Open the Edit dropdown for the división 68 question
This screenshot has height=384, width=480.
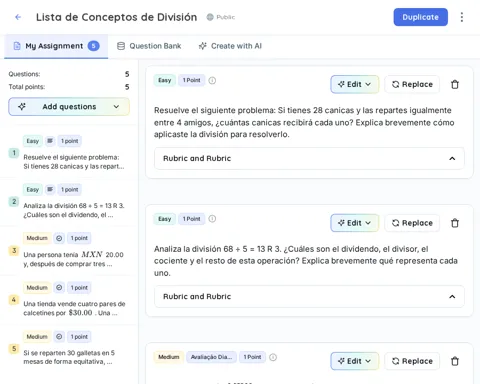354,223
